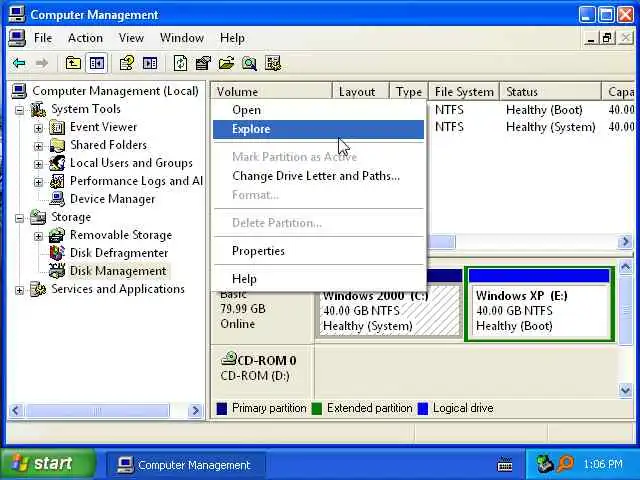
Task: Expand the Event Viewer node
Action: tap(38, 128)
